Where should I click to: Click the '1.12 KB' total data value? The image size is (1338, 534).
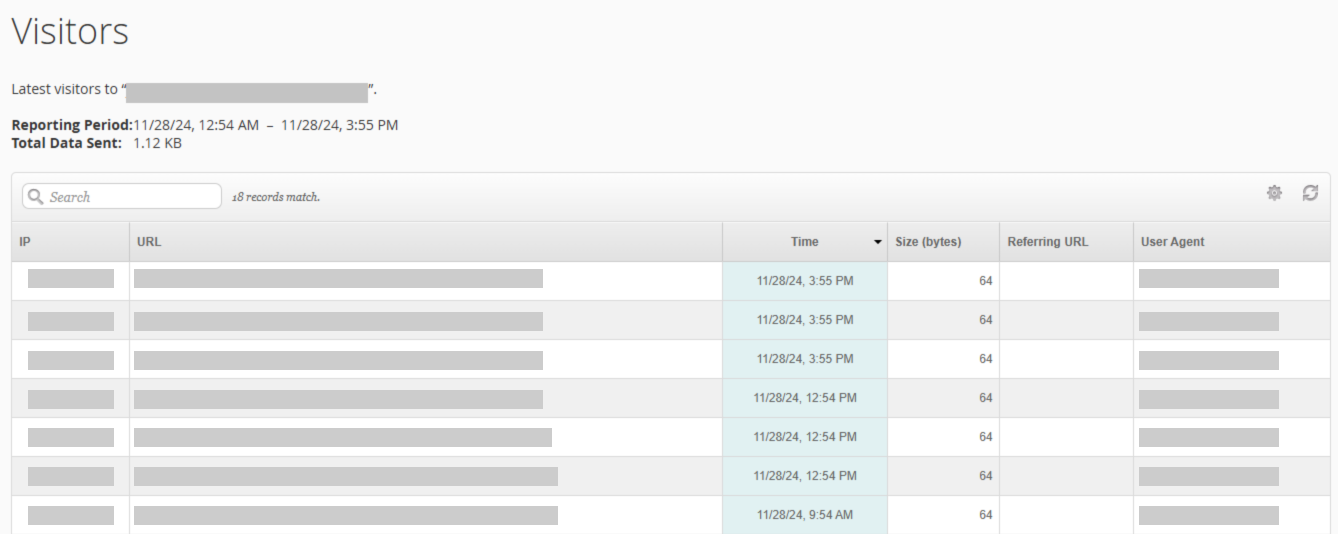pyautogui.click(x=158, y=143)
